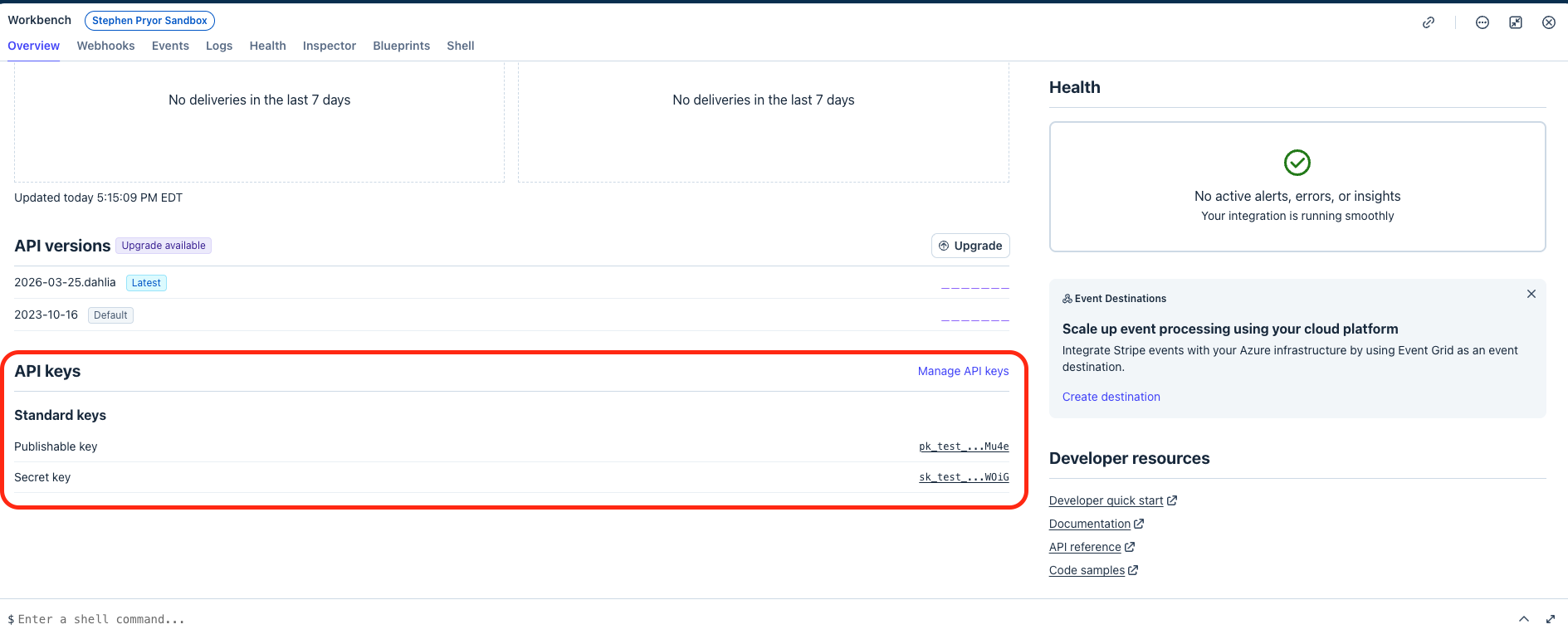
Task: Open the Code samples link
Action: coord(1087,570)
